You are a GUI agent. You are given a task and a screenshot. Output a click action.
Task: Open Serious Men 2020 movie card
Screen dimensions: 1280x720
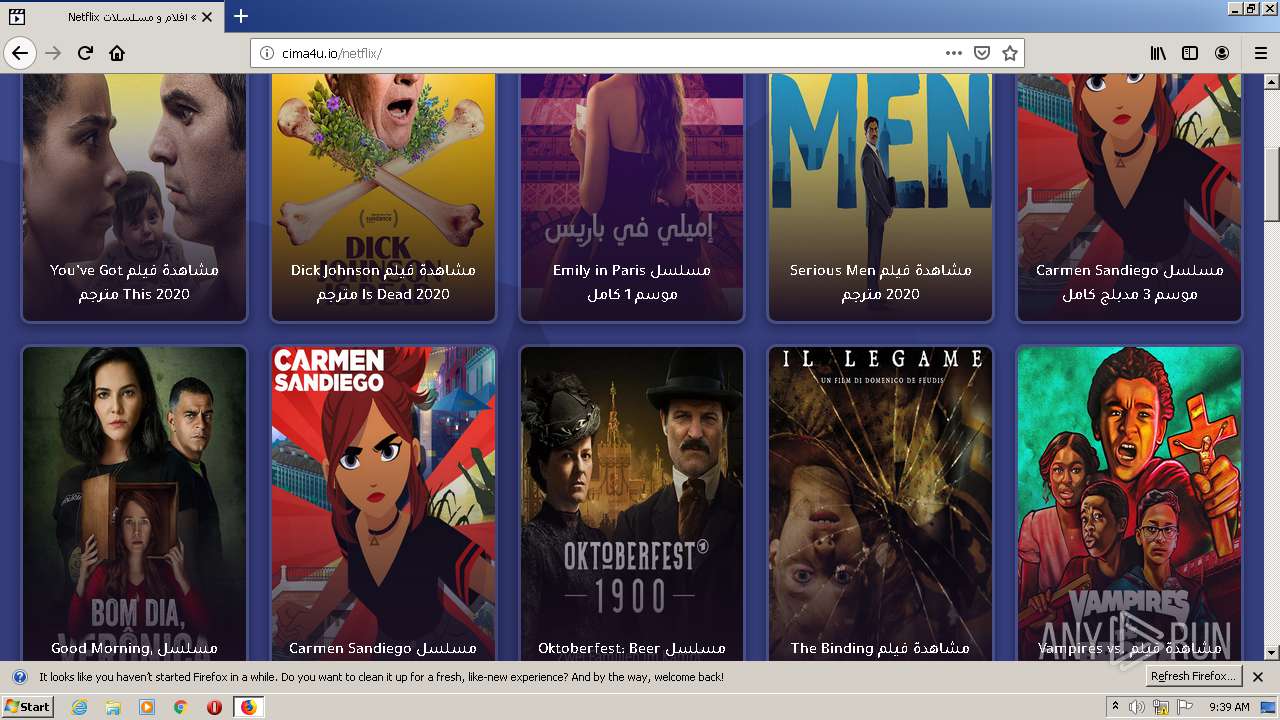coord(880,198)
